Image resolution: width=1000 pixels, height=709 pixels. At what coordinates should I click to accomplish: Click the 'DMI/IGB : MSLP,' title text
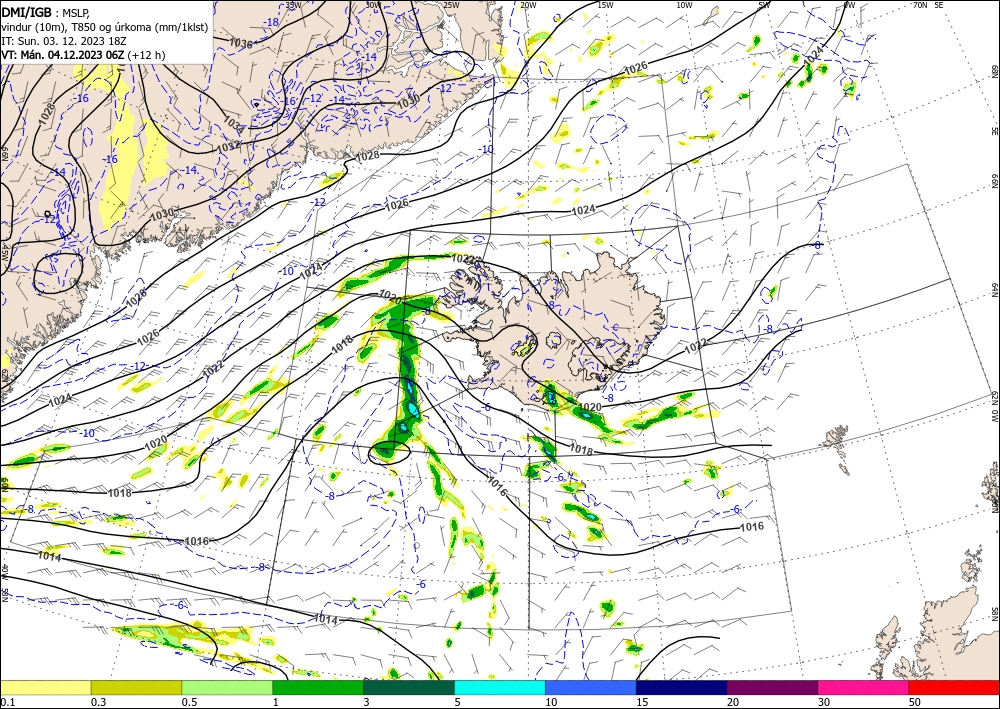(43, 12)
